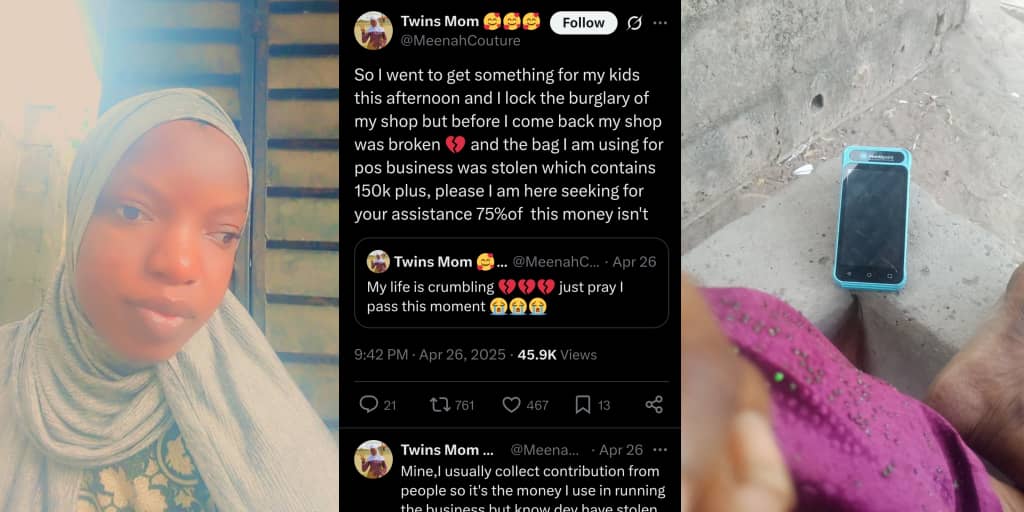Like the tweet with the heart icon
This screenshot has height=512, width=1024.
click(512, 404)
